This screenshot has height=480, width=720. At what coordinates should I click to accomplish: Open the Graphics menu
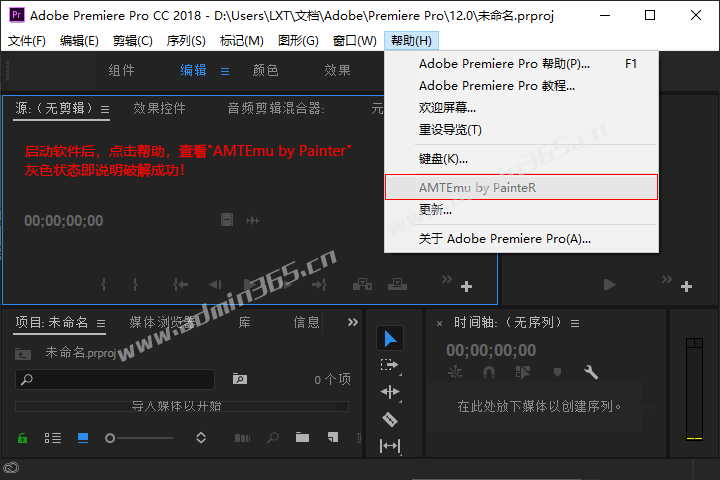click(298, 41)
